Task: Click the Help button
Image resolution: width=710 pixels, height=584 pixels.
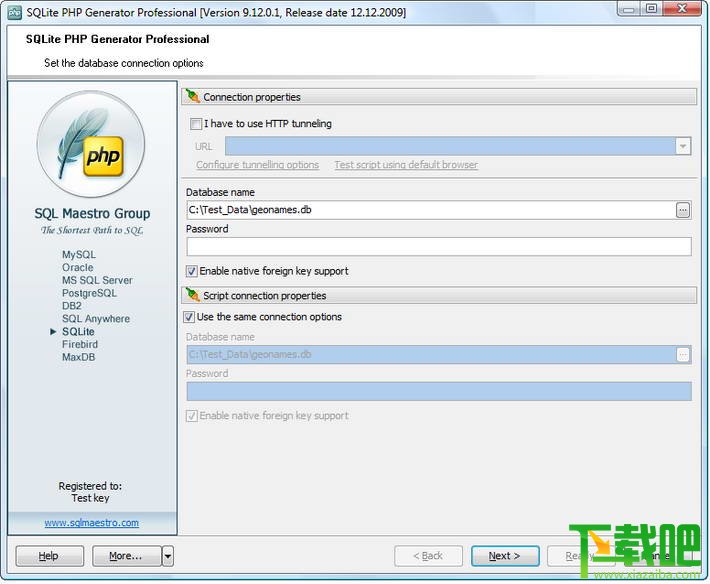Action: [x=49, y=556]
